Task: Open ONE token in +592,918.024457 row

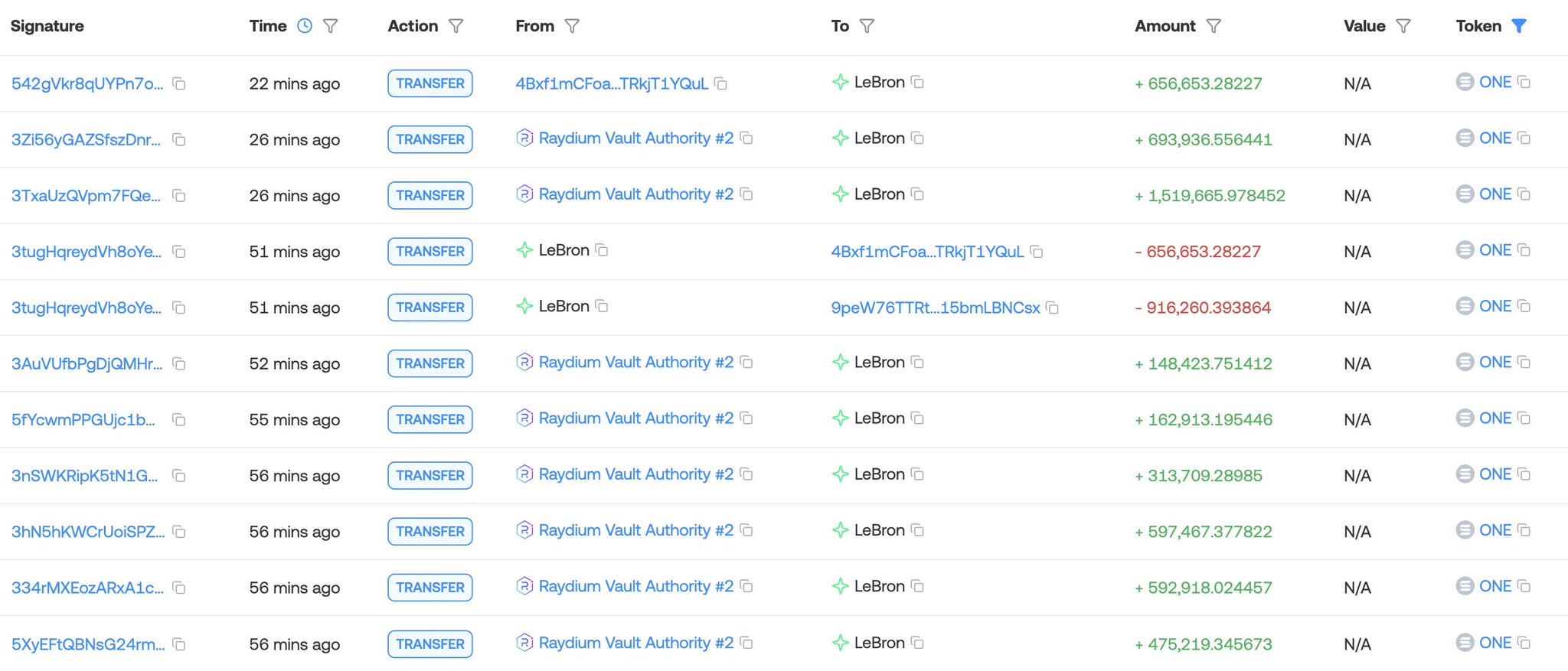Action: (x=1494, y=586)
